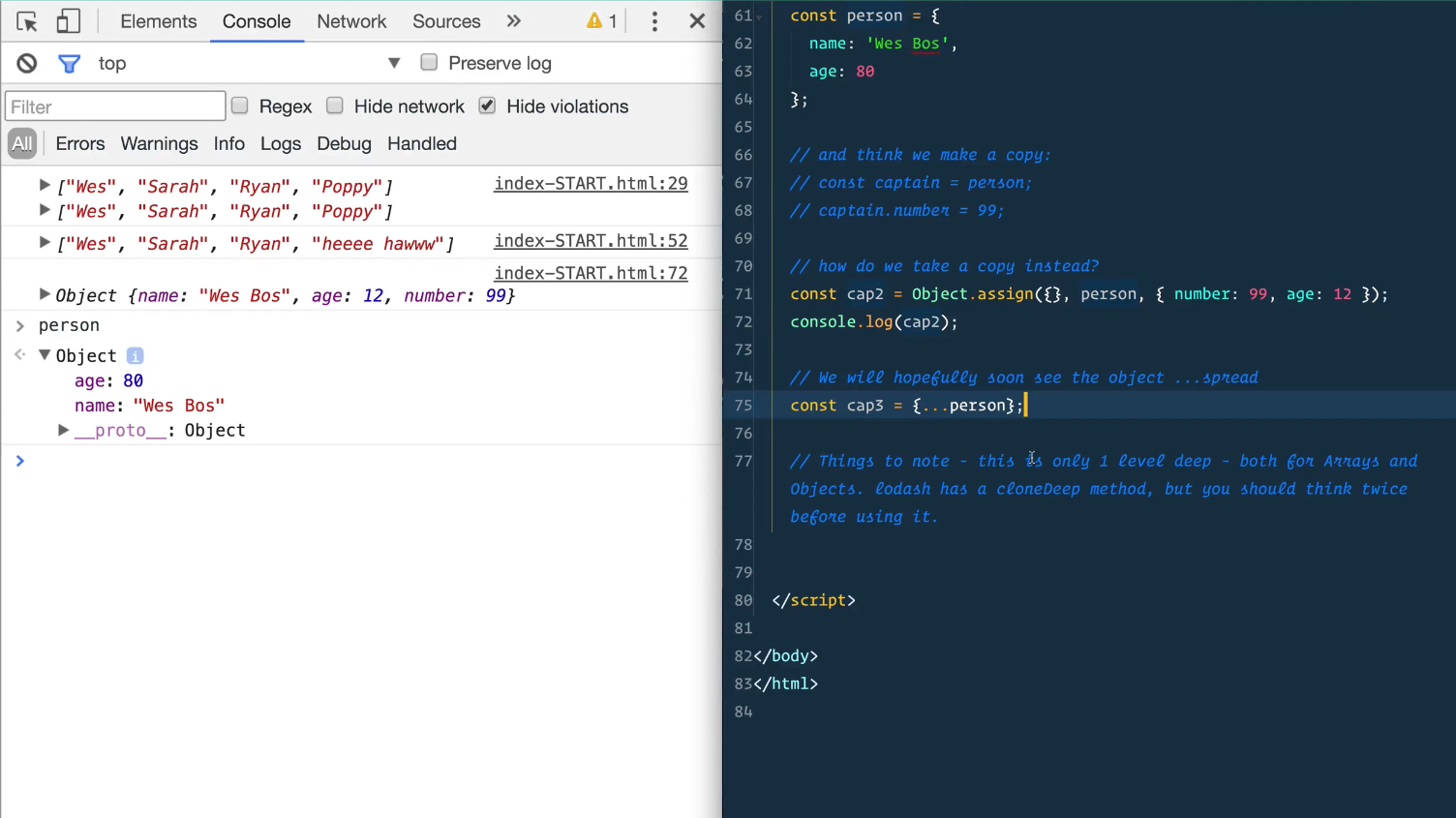Click the closing </html> tag in editor

click(x=785, y=683)
